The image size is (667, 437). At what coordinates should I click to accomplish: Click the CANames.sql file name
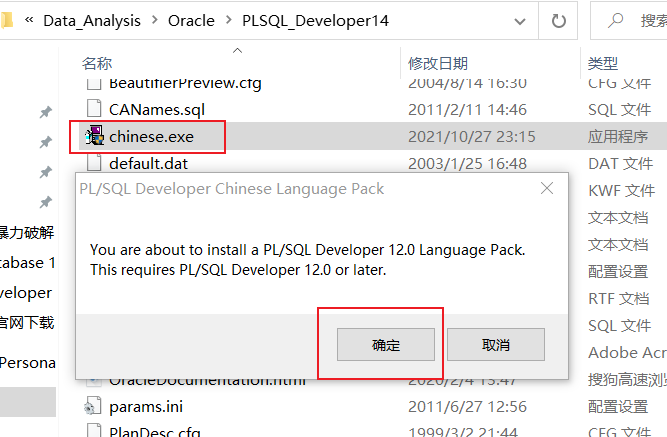(157, 110)
